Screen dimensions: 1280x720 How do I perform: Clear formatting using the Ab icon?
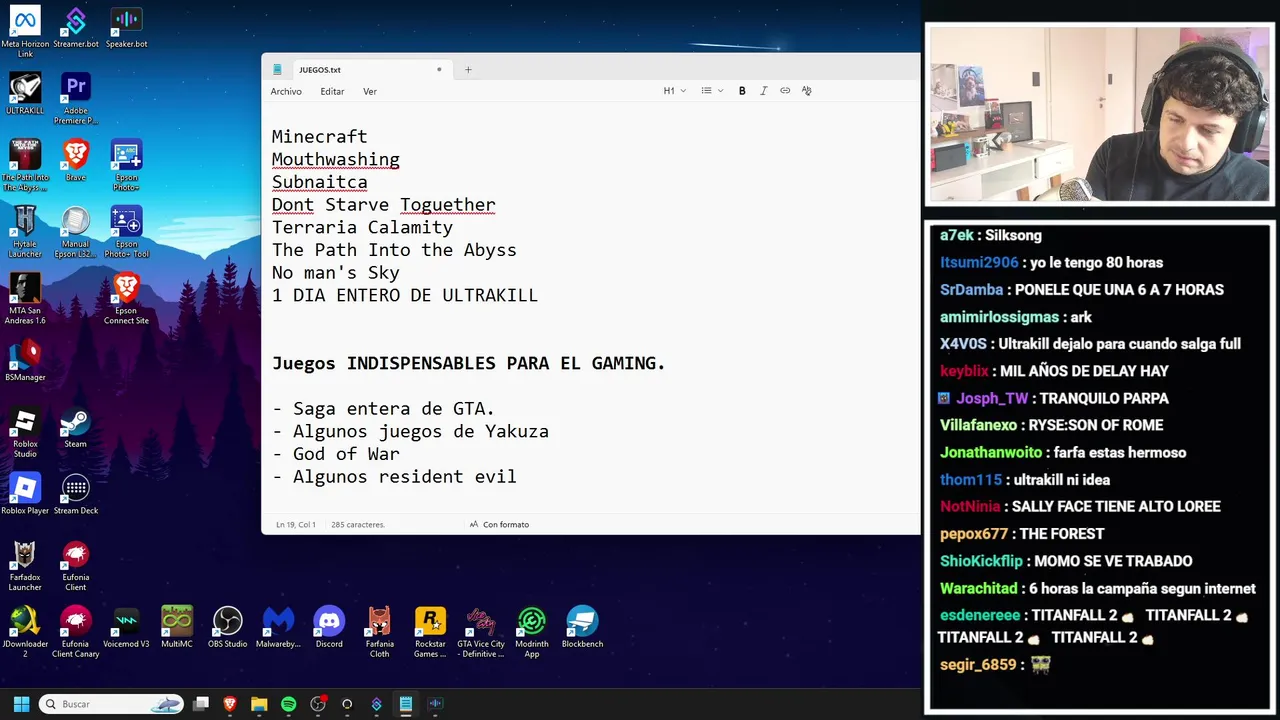(806, 91)
